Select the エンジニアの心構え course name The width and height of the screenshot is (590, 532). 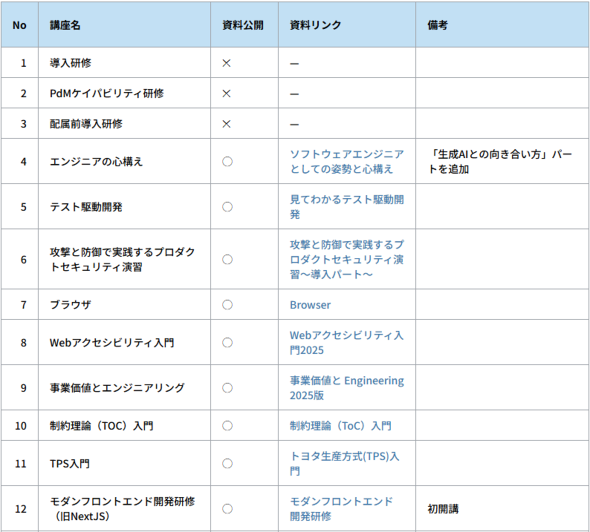coord(96,162)
